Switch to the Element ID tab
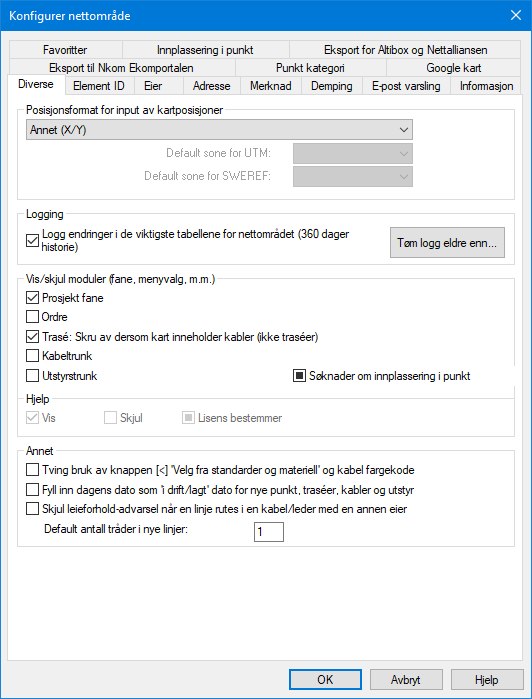The image size is (532, 699). click(99, 86)
